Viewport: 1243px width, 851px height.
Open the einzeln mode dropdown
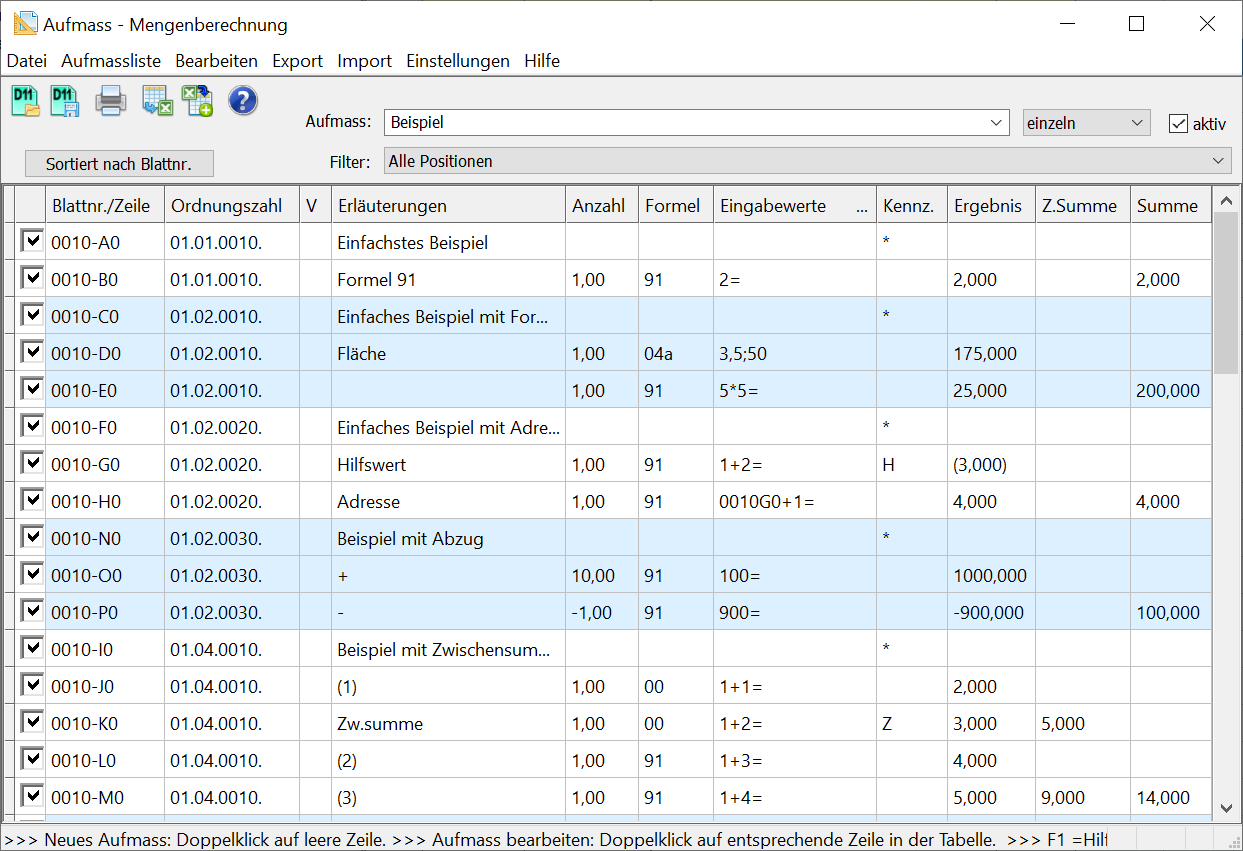1086,123
